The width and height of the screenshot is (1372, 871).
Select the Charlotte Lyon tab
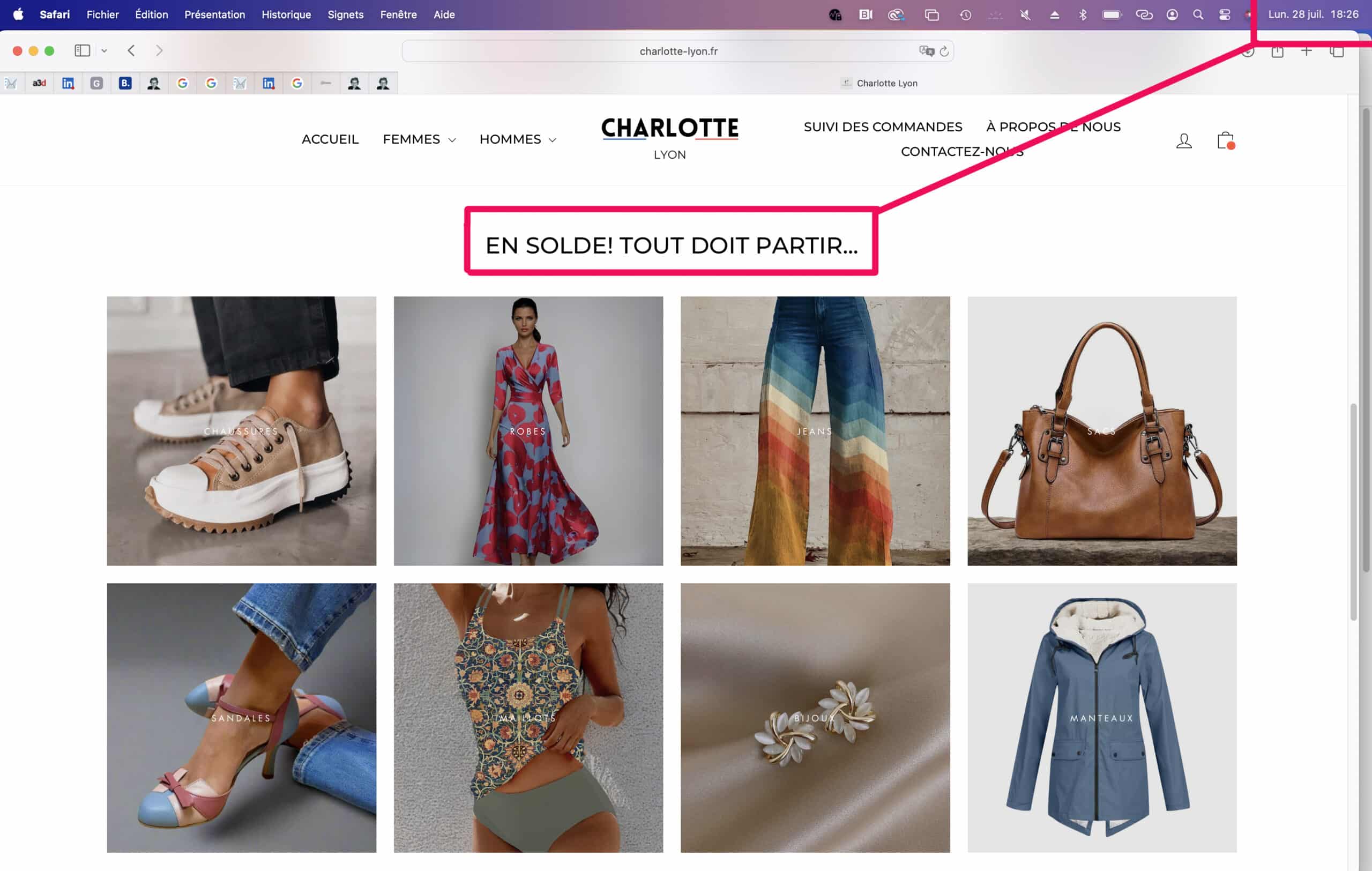(x=878, y=83)
